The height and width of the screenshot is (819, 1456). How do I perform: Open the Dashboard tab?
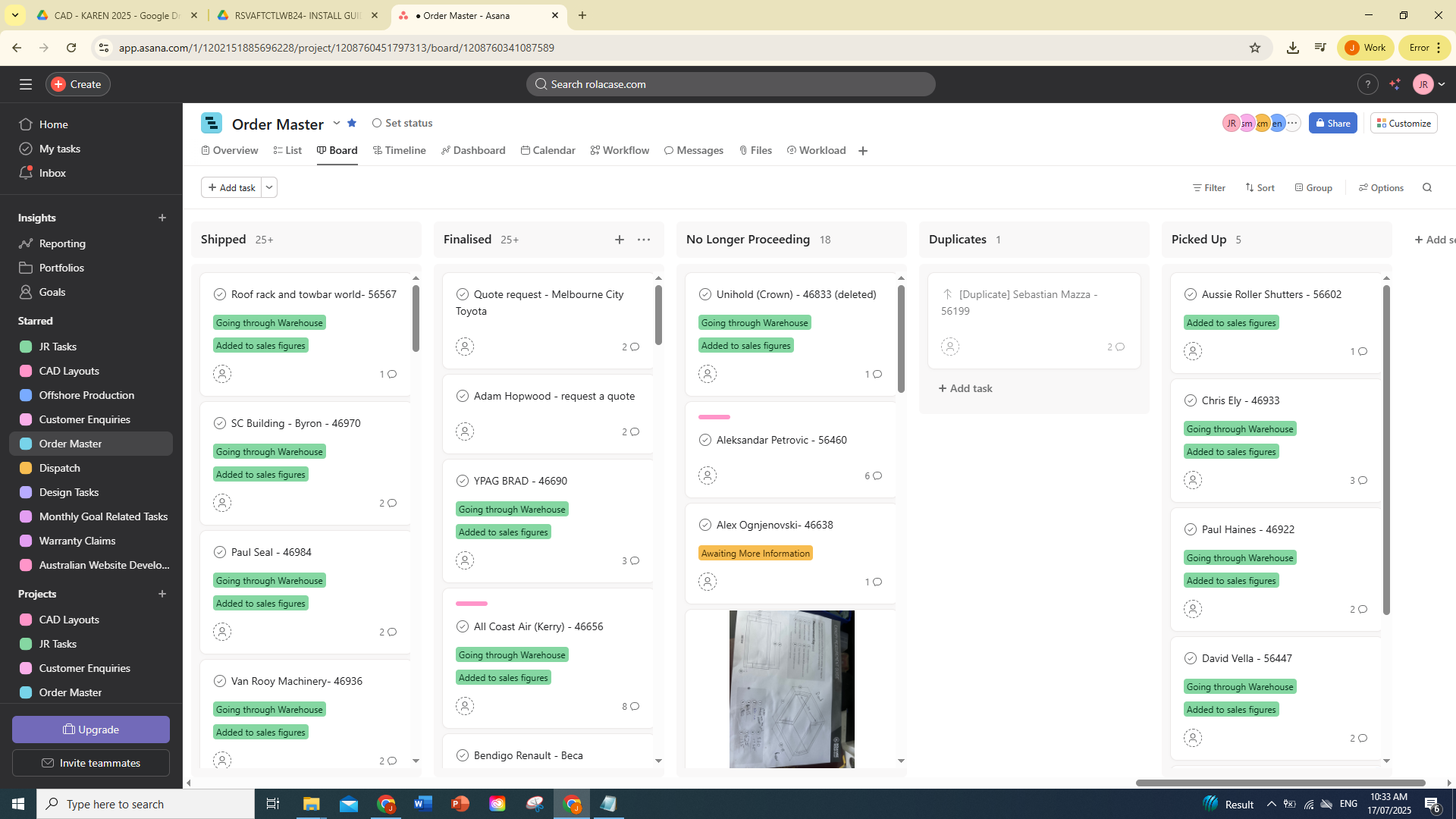tap(473, 150)
